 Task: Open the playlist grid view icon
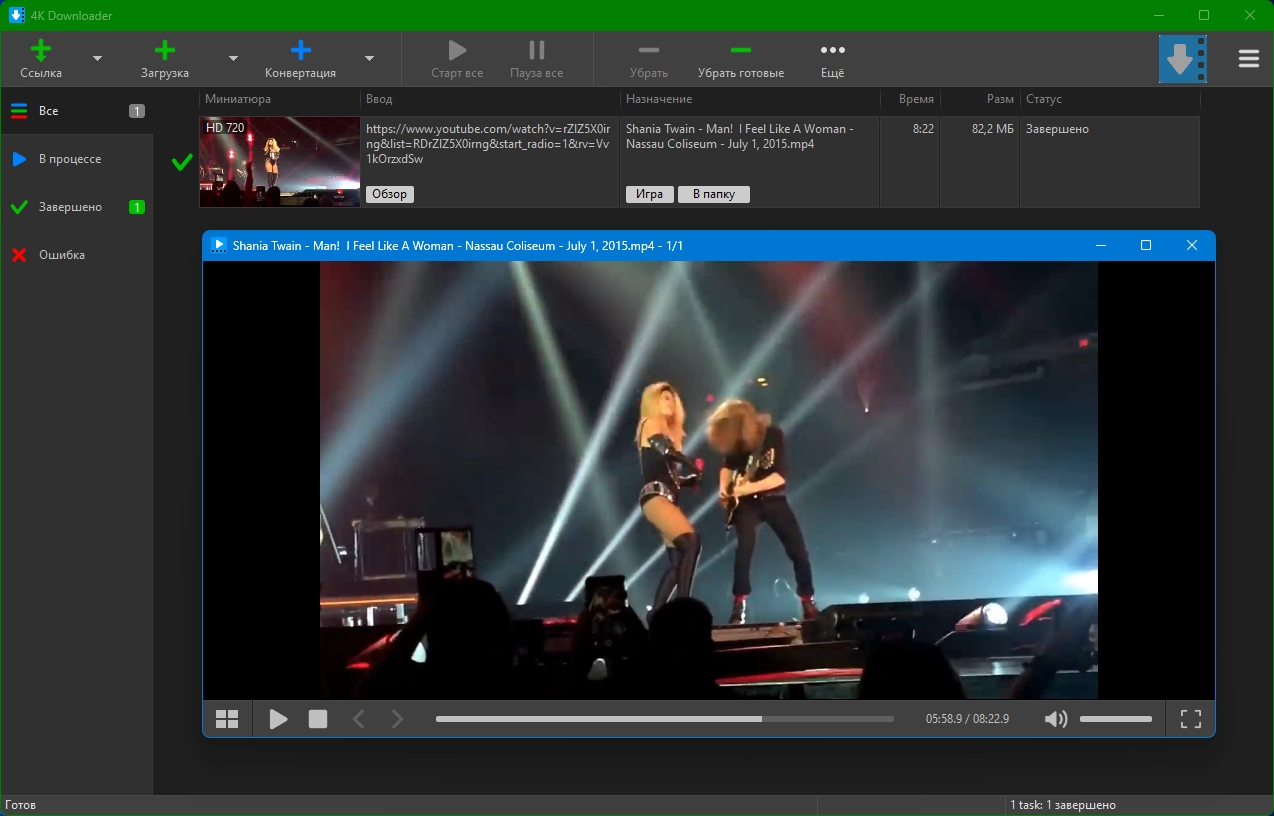pyautogui.click(x=227, y=719)
